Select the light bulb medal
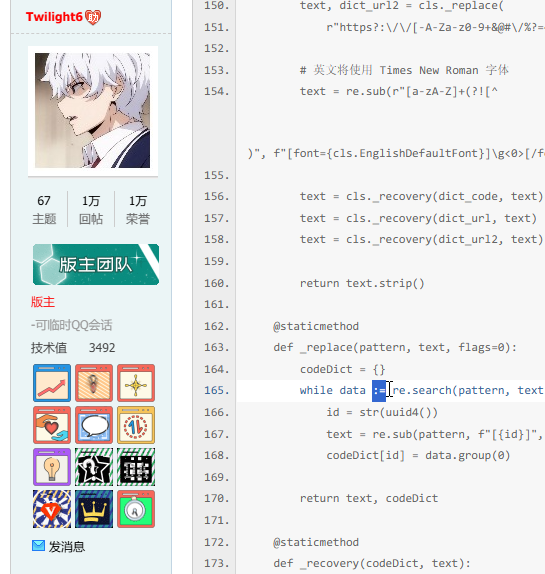545x574 pixels. (52, 467)
